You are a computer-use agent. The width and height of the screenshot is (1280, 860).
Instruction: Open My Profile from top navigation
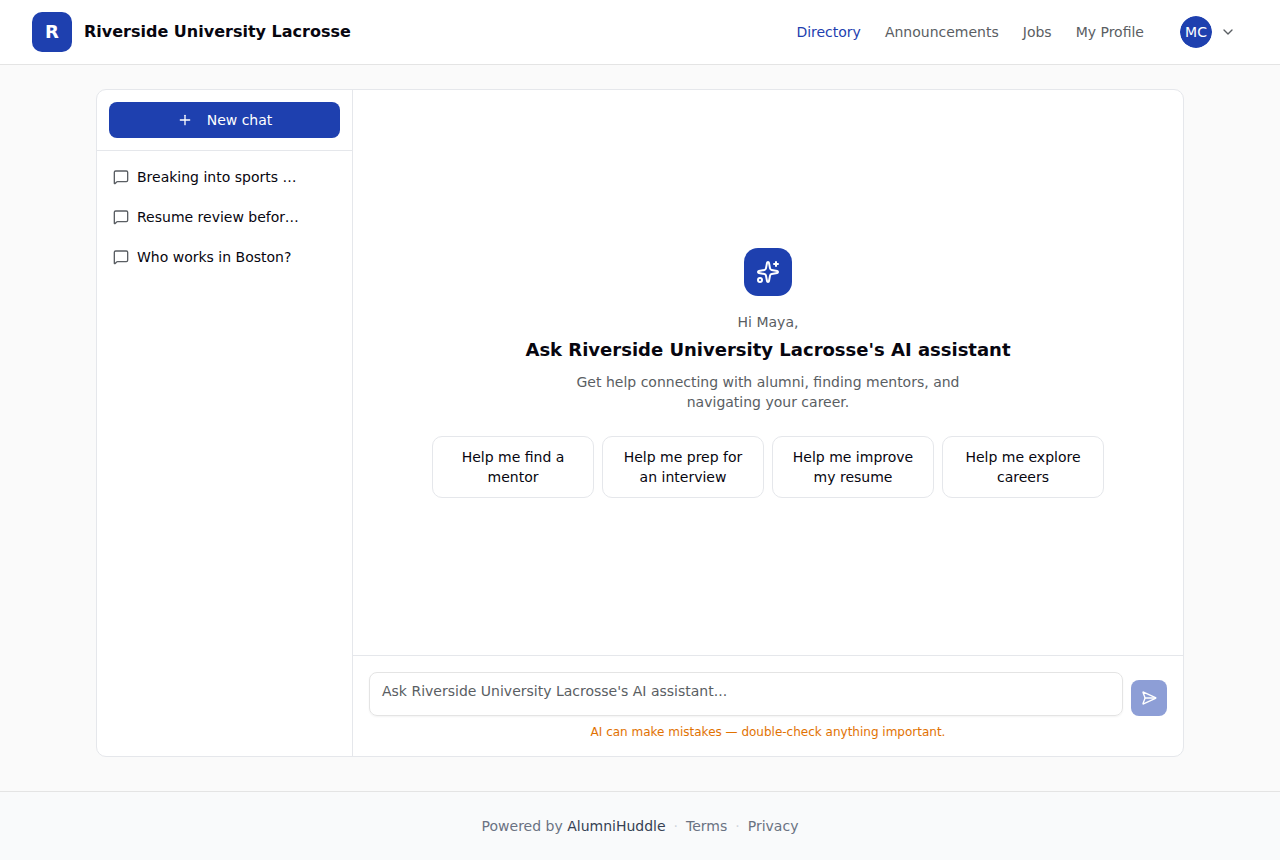[x=1110, y=32]
